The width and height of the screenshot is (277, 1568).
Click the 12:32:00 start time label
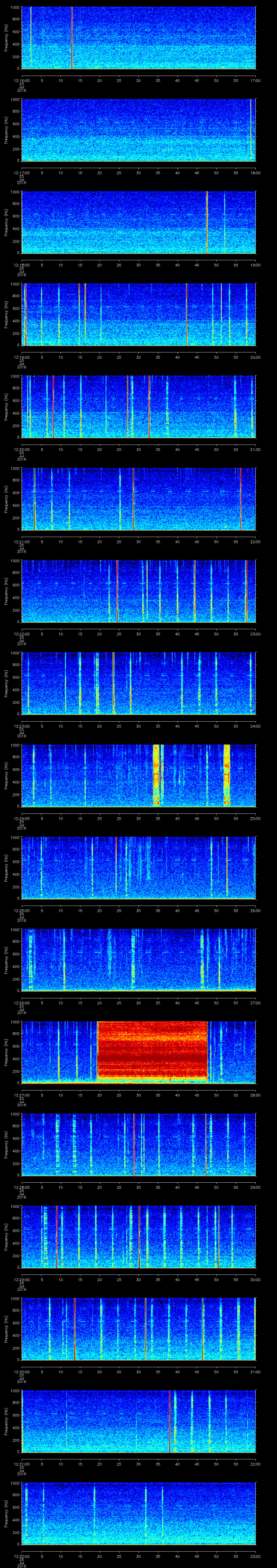pos(22,1556)
